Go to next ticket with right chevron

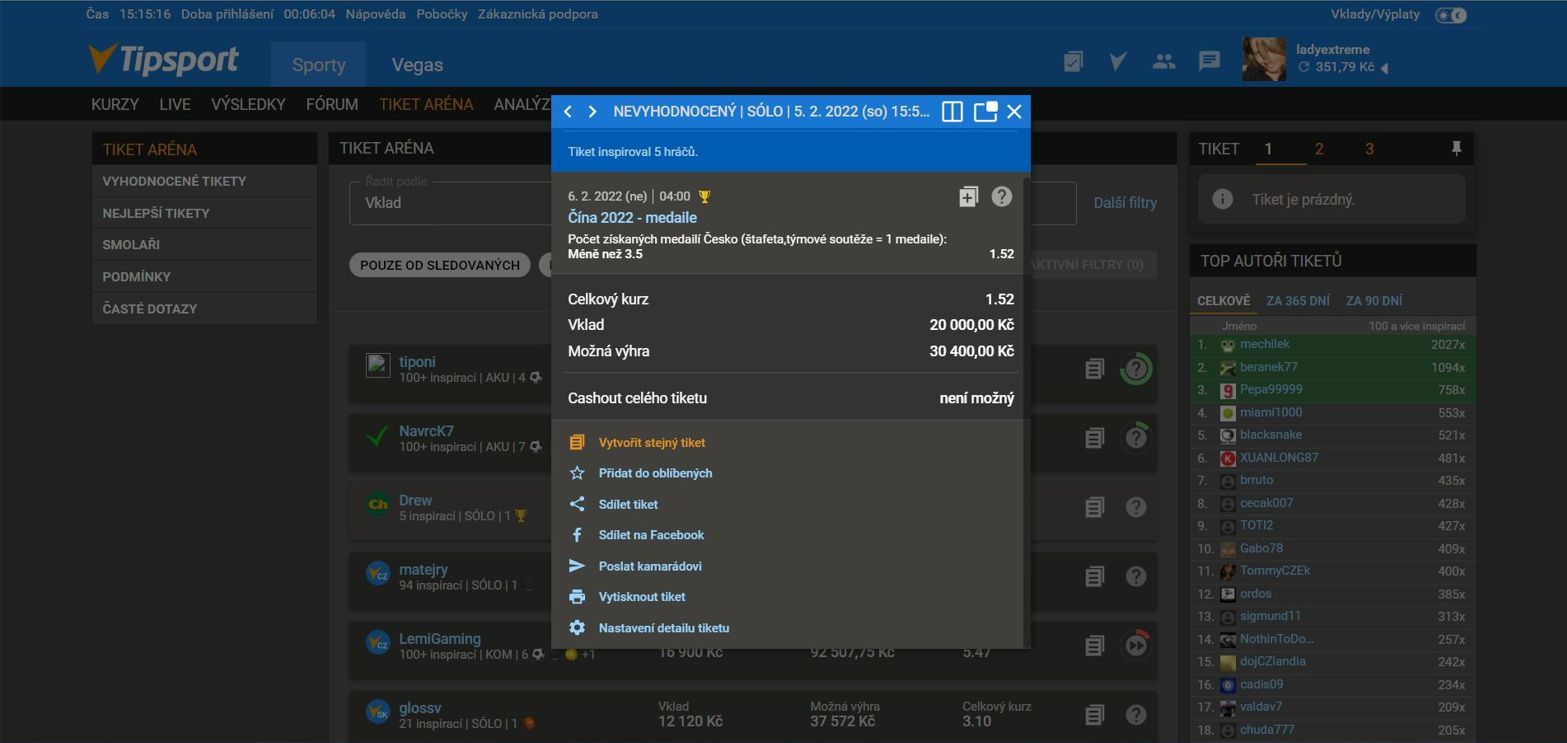point(592,112)
